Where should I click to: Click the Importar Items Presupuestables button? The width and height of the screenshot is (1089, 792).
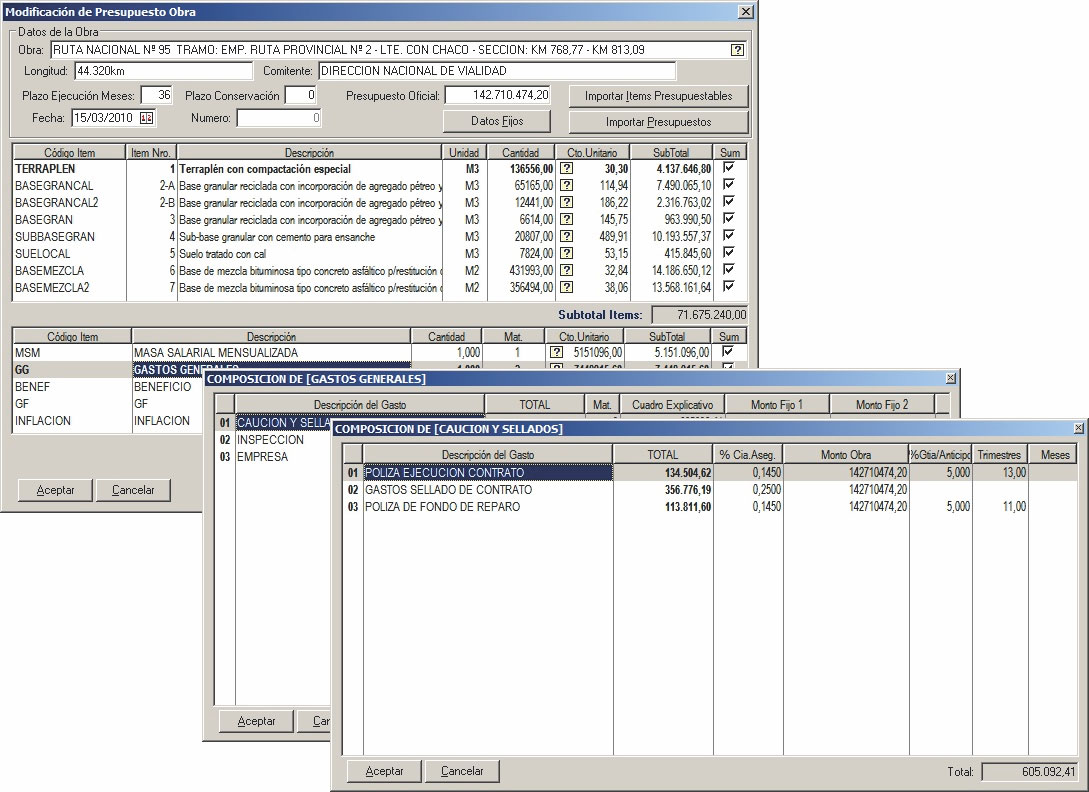click(658, 96)
